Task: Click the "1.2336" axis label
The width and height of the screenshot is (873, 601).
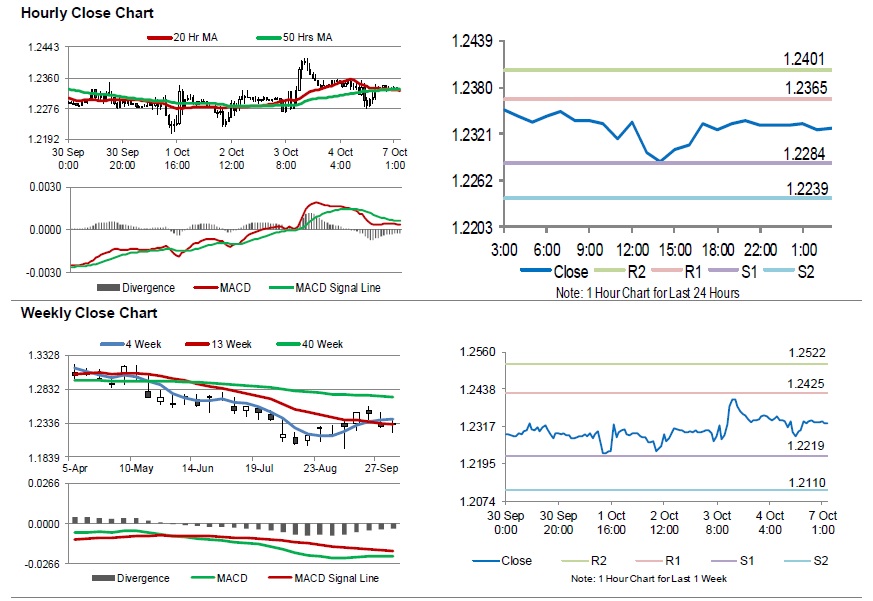Action: tap(43, 423)
